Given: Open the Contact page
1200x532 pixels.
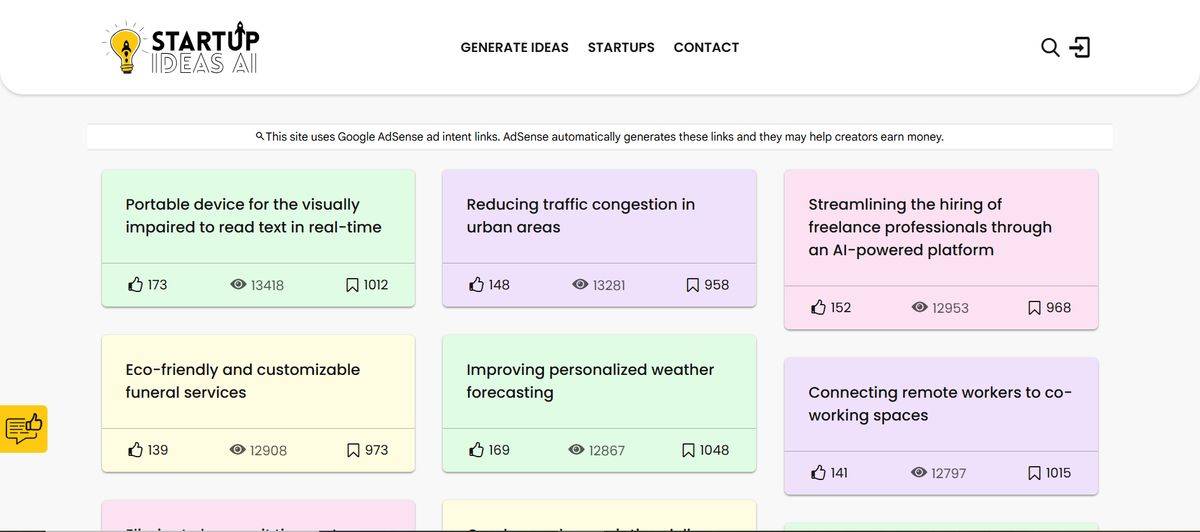Looking at the screenshot, I should point(706,47).
